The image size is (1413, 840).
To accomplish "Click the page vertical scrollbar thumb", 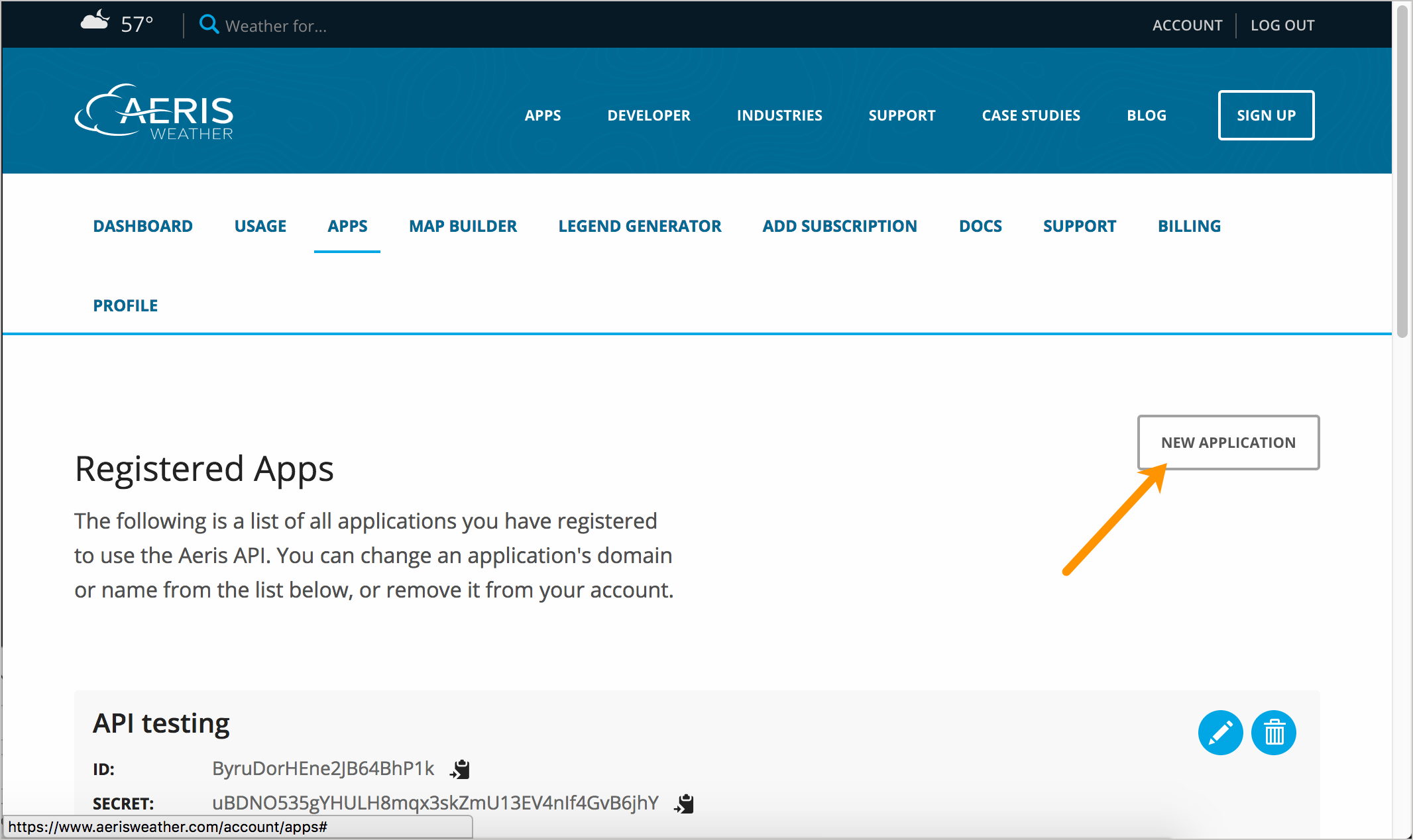I will 1402,172.
